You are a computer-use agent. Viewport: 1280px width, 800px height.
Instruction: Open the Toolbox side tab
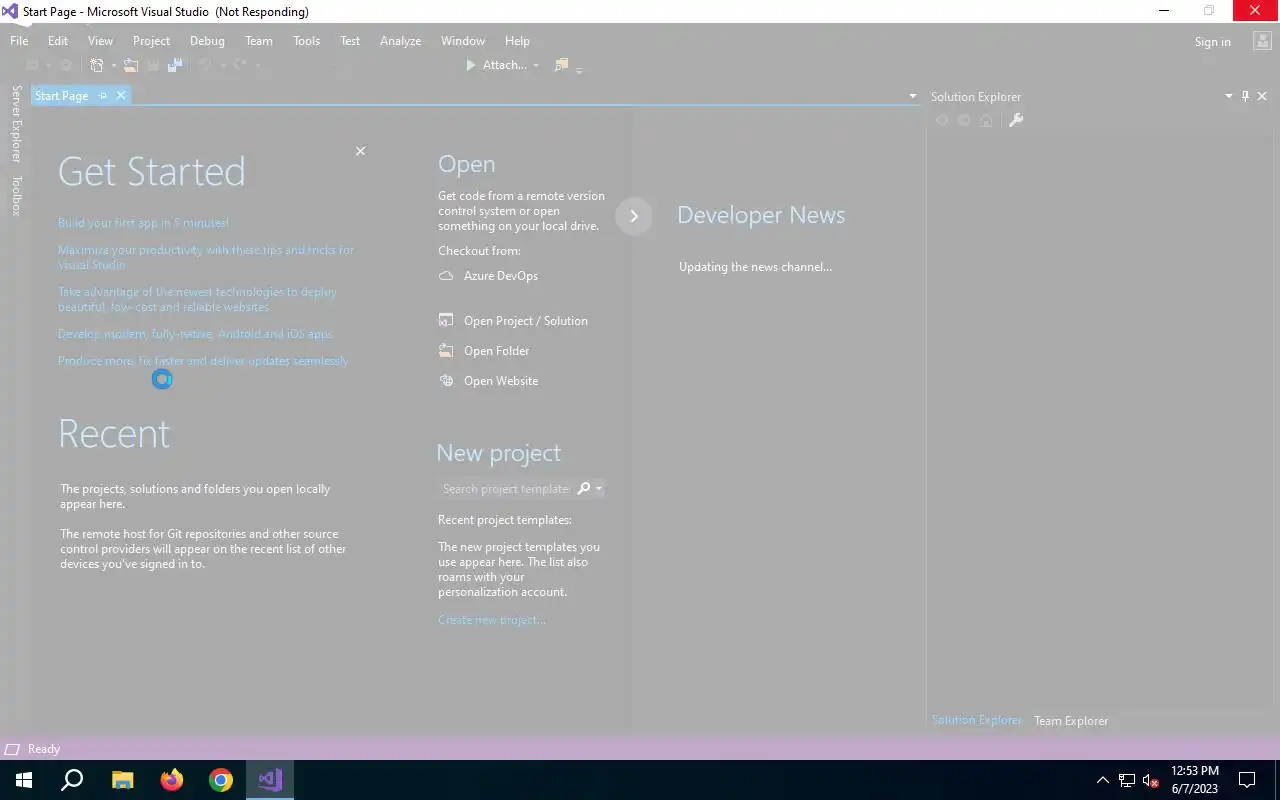pyautogui.click(x=16, y=195)
